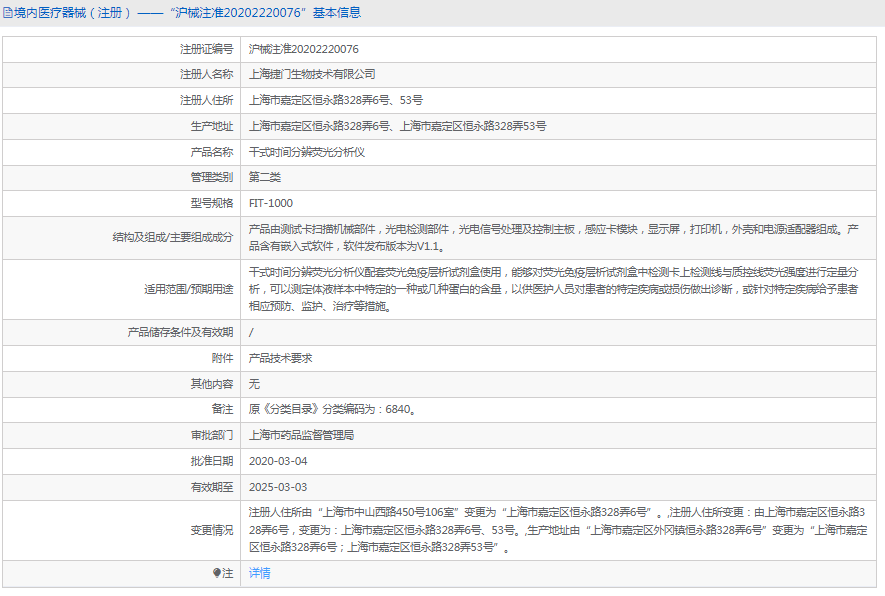885x596 pixels.
Task: Click the 适用范围/预期用途 label
Action: click(189, 290)
